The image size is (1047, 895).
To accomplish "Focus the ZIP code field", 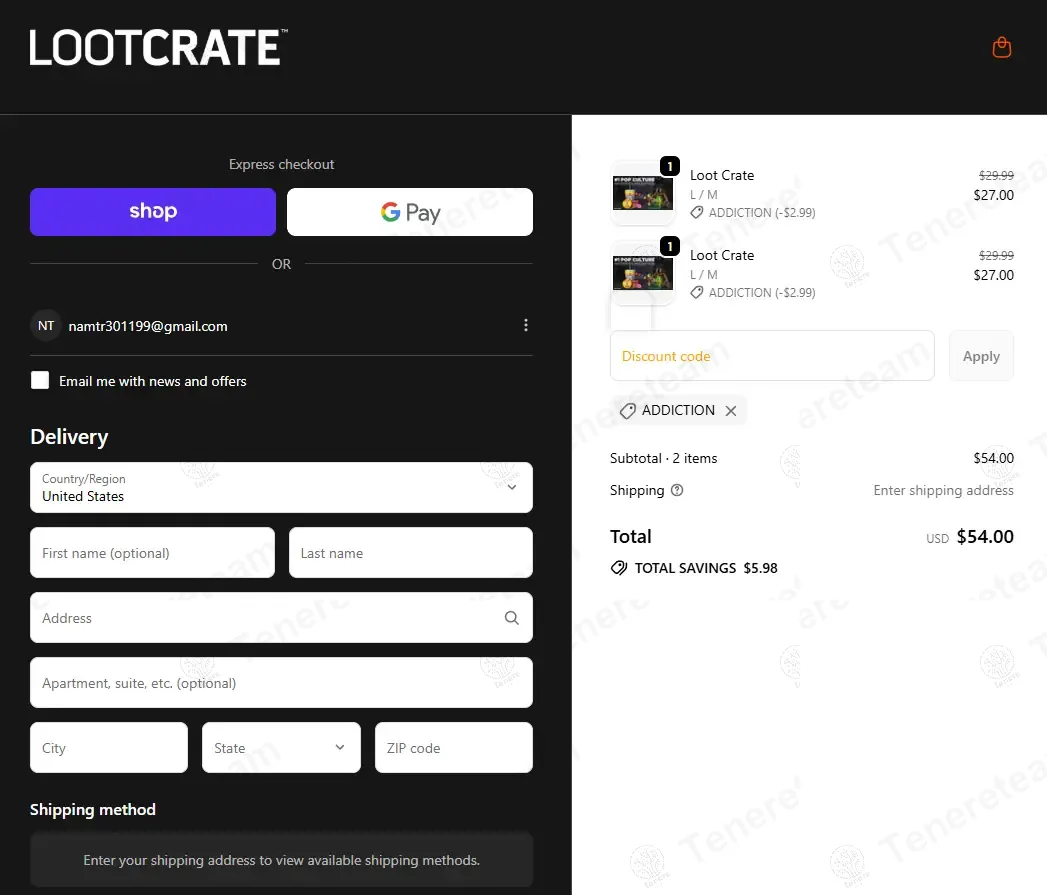I will 453,747.
